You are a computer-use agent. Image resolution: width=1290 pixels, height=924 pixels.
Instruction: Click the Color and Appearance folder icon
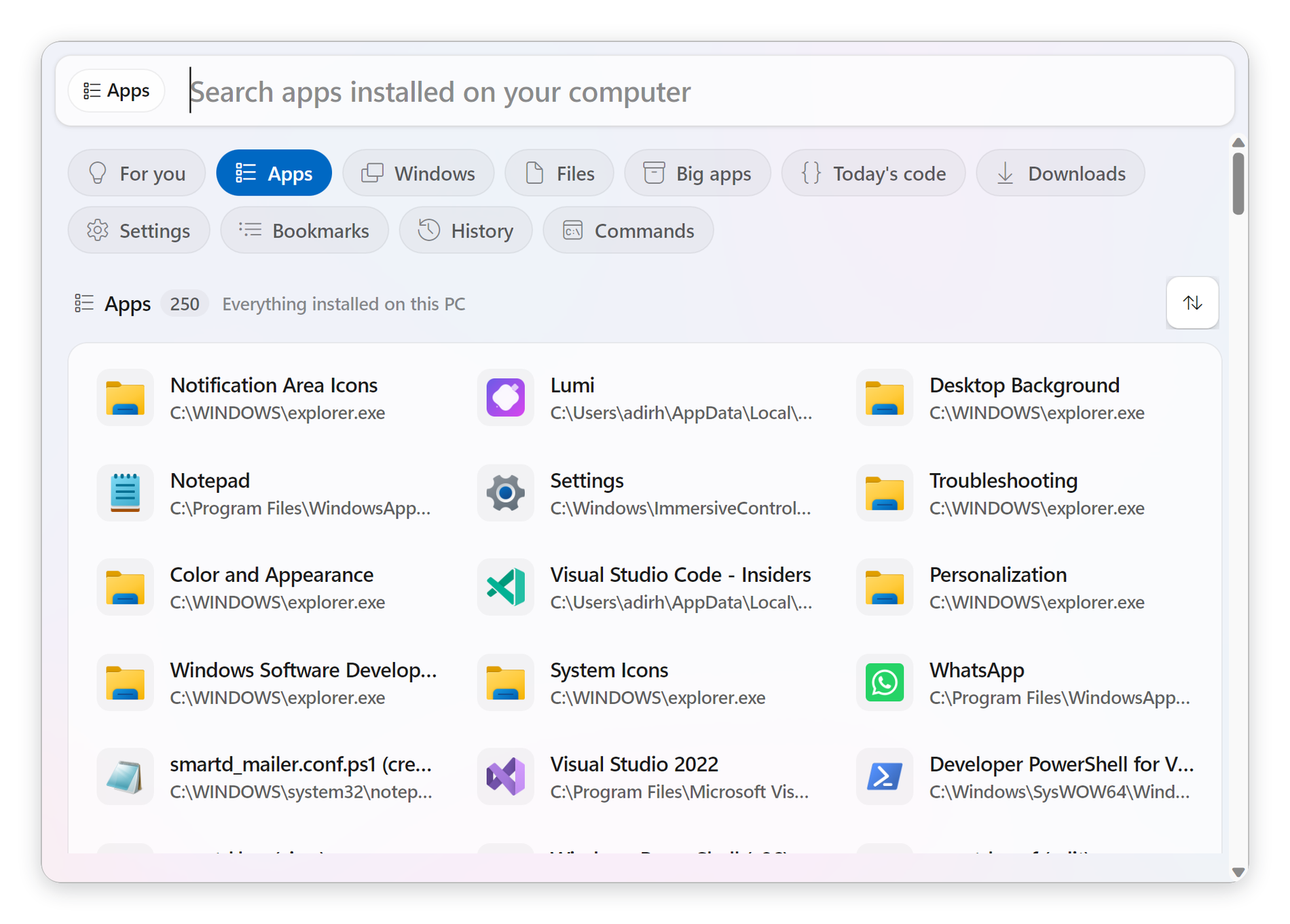tap(125, 587)
